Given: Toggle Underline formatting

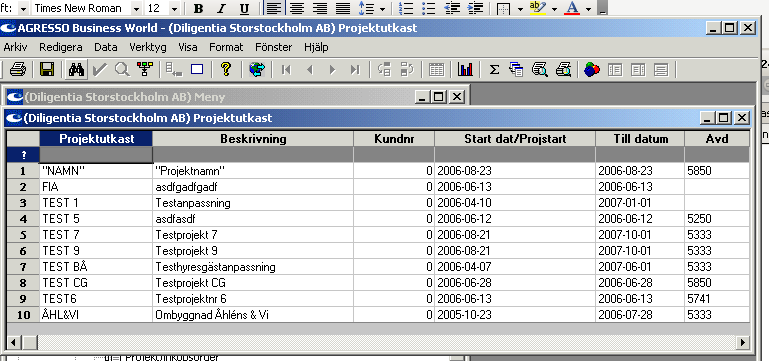Looking at the screenshot, I should pyautogui.click(x=244, y=8).
